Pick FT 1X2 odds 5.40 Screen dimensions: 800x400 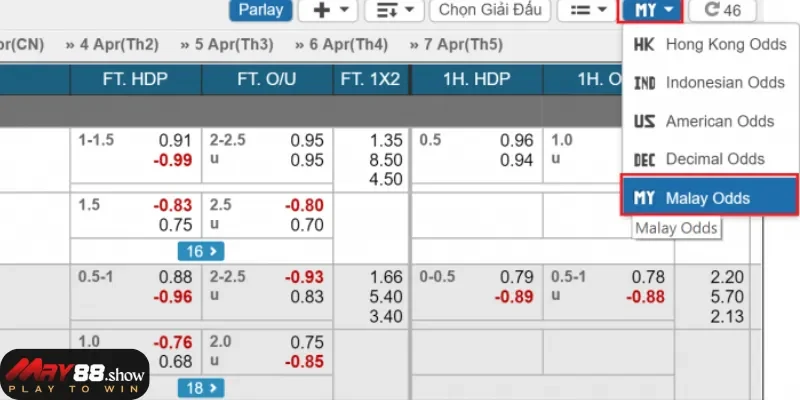pyautogui.click(x=386, y=296)
